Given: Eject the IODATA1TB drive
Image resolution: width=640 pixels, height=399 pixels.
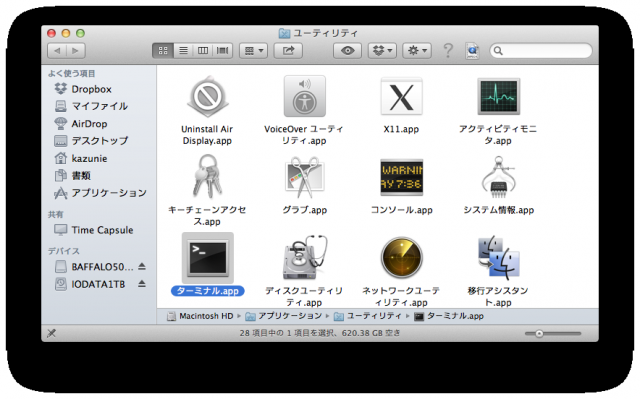Looking at the screenshot, I should (x=142, y=284).
